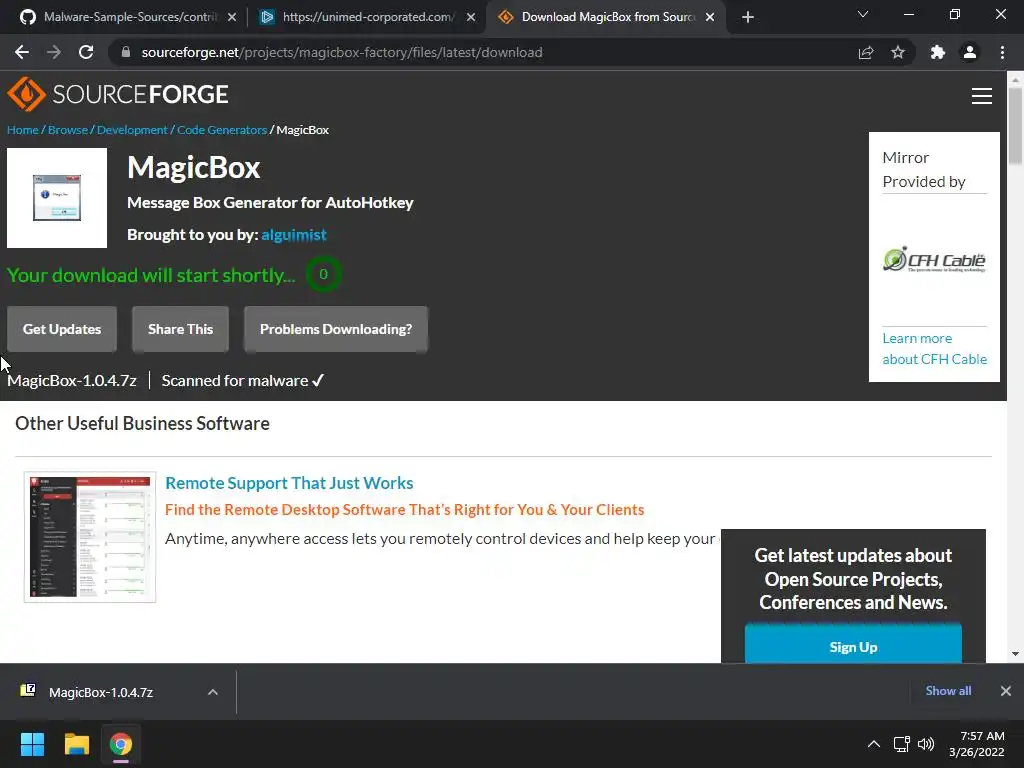This screenshot has height=768, width=1024.
Task: Open the downloaded MagicBox-1.0.4.7z file
Action: click(x=101, y=692)
